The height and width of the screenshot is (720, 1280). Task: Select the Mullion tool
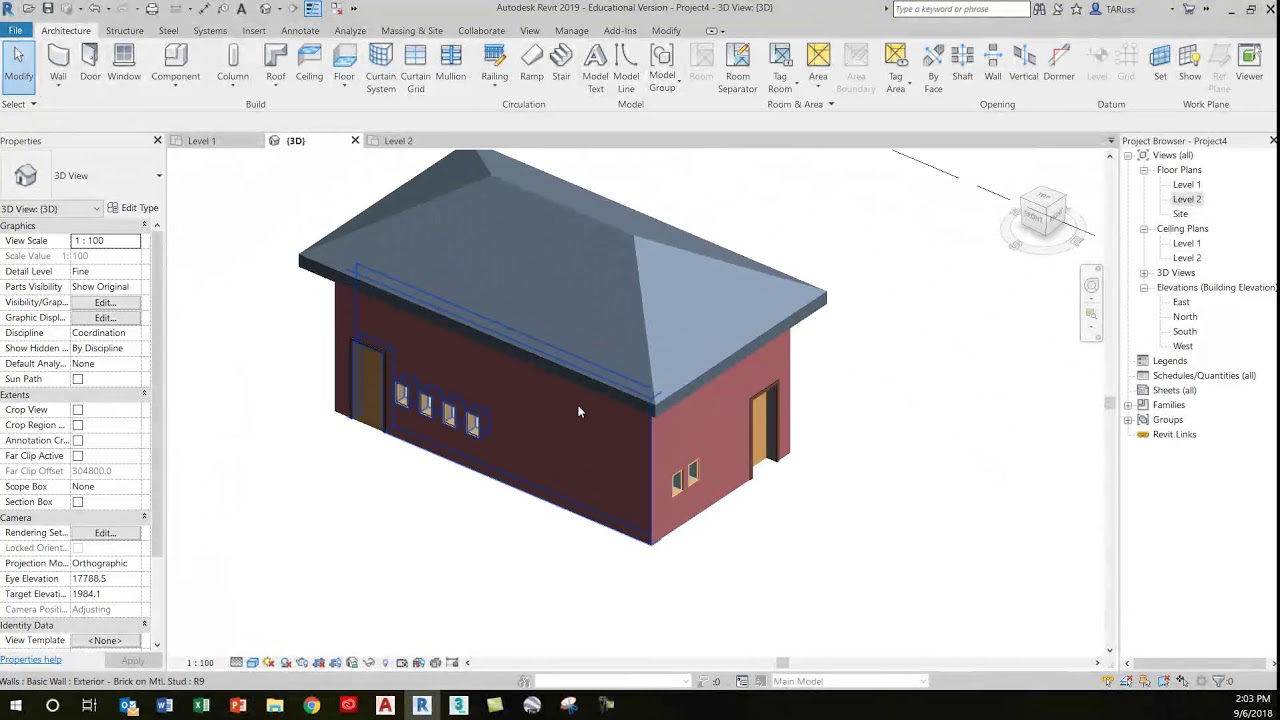click(x=451, y=62)
